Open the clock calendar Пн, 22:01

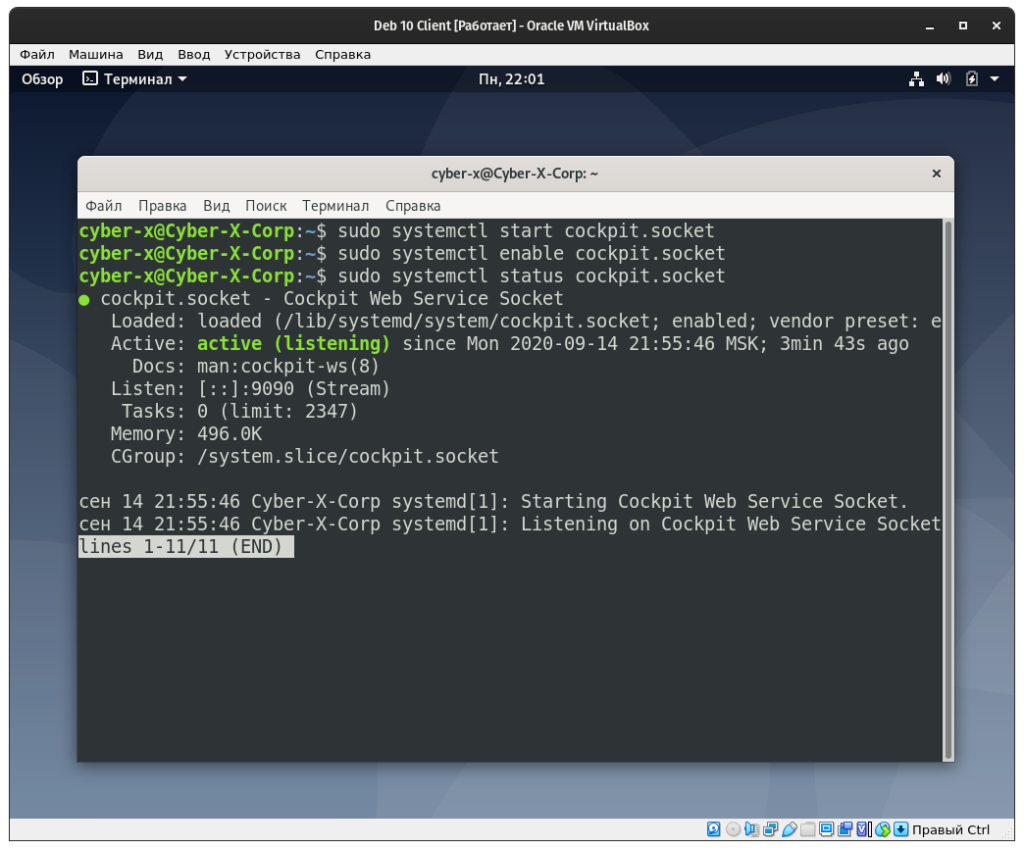click(x=511, y=79)
